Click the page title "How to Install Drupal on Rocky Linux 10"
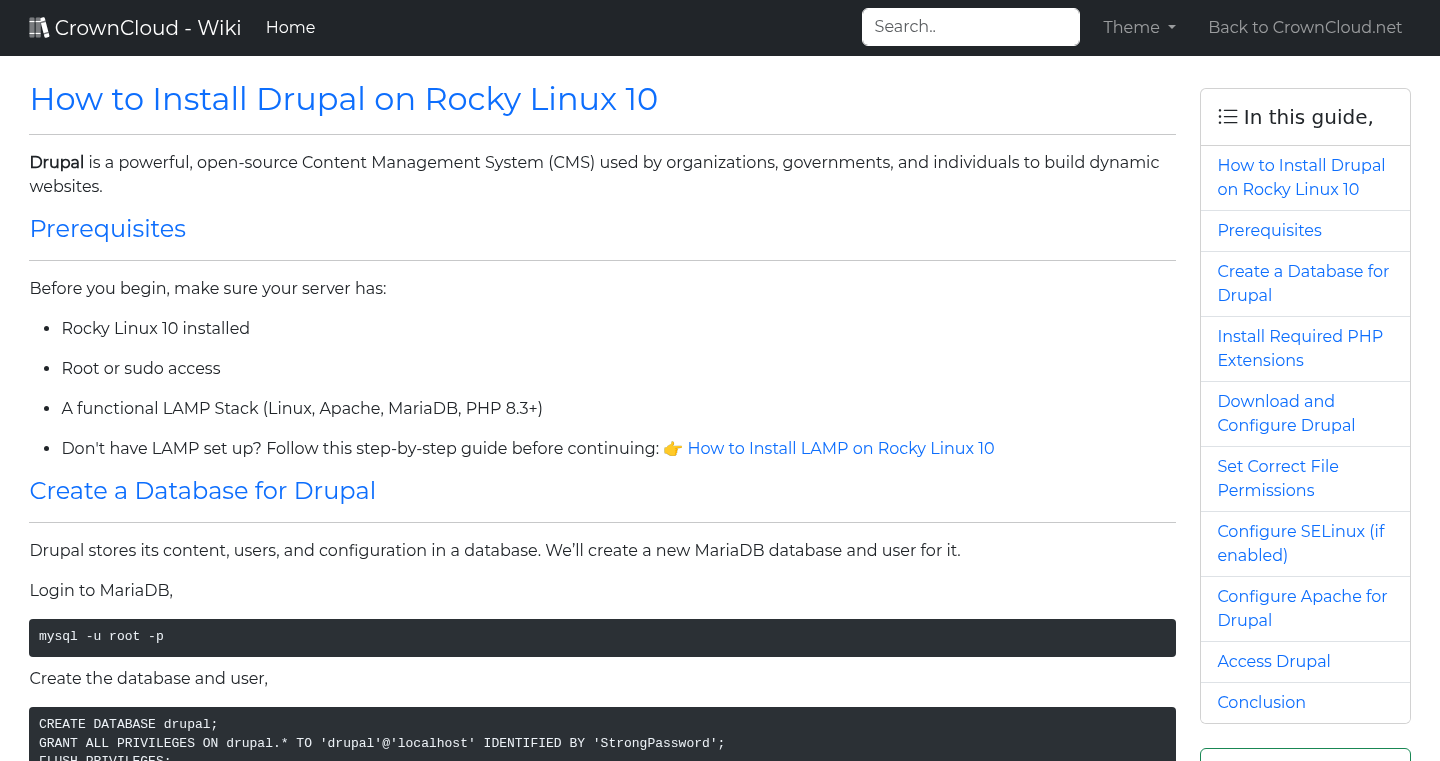 (343, 99)
